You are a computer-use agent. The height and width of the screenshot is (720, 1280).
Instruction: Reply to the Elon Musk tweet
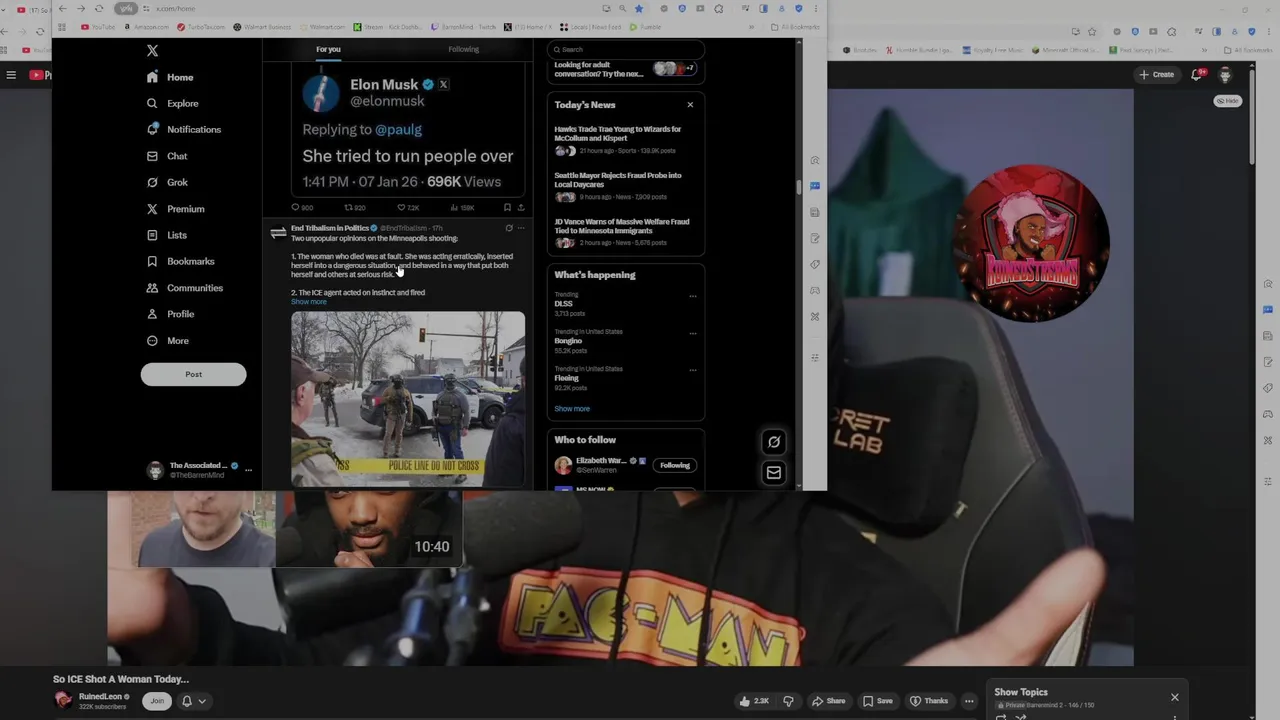pyautogui.click(x=301, y=208)
